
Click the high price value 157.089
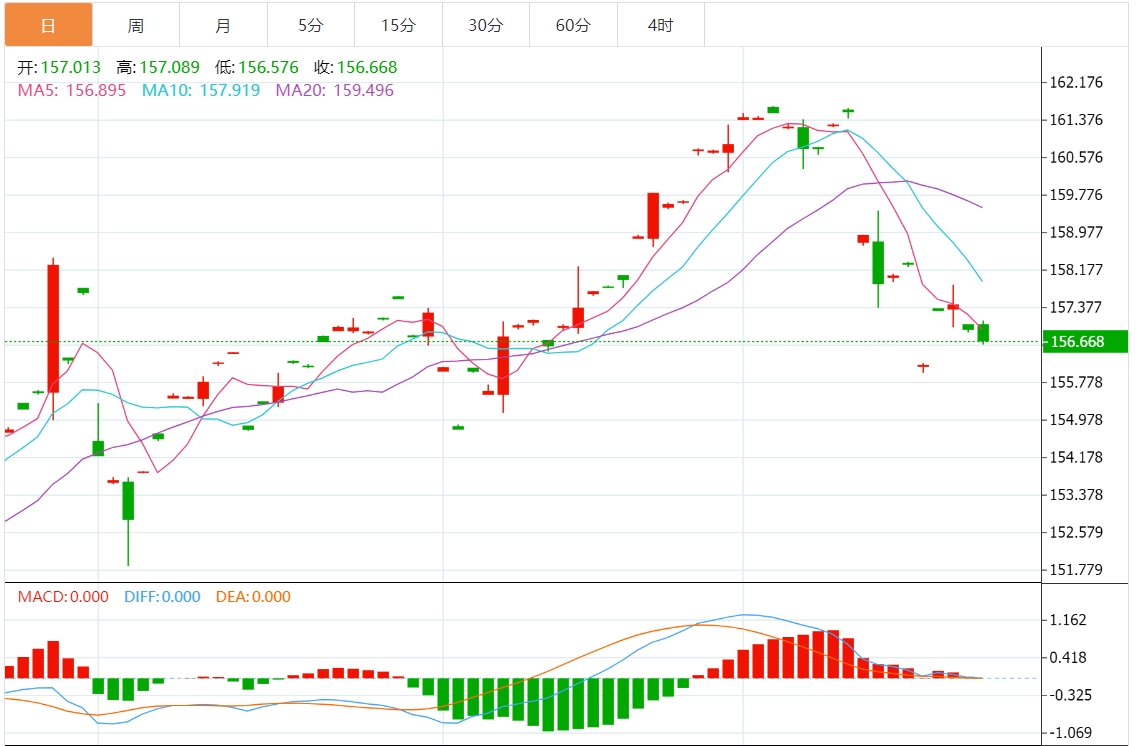pyautogui.click(x=169, y=68)
